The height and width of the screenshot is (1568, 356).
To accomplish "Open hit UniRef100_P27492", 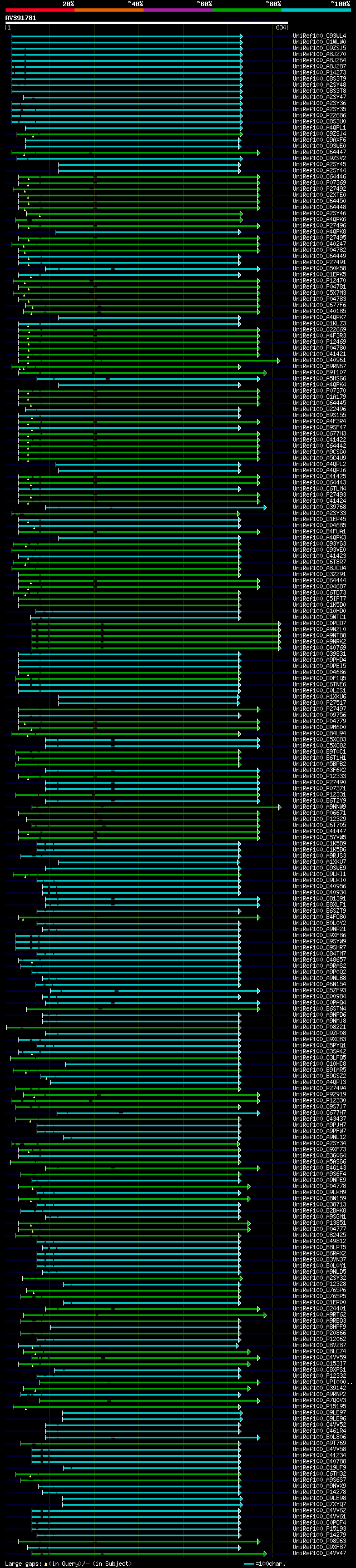I will point(319,189).
